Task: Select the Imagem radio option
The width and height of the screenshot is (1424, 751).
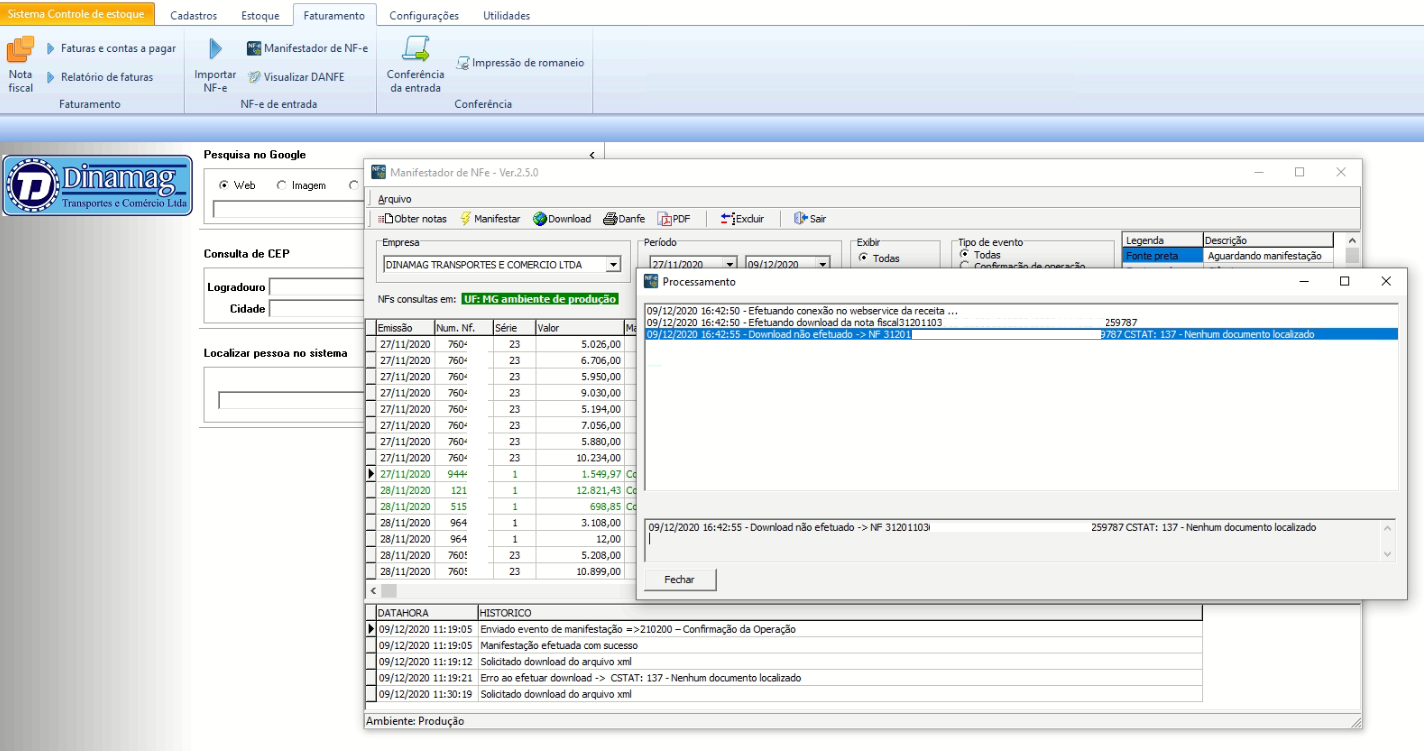Action: (281, 185)
